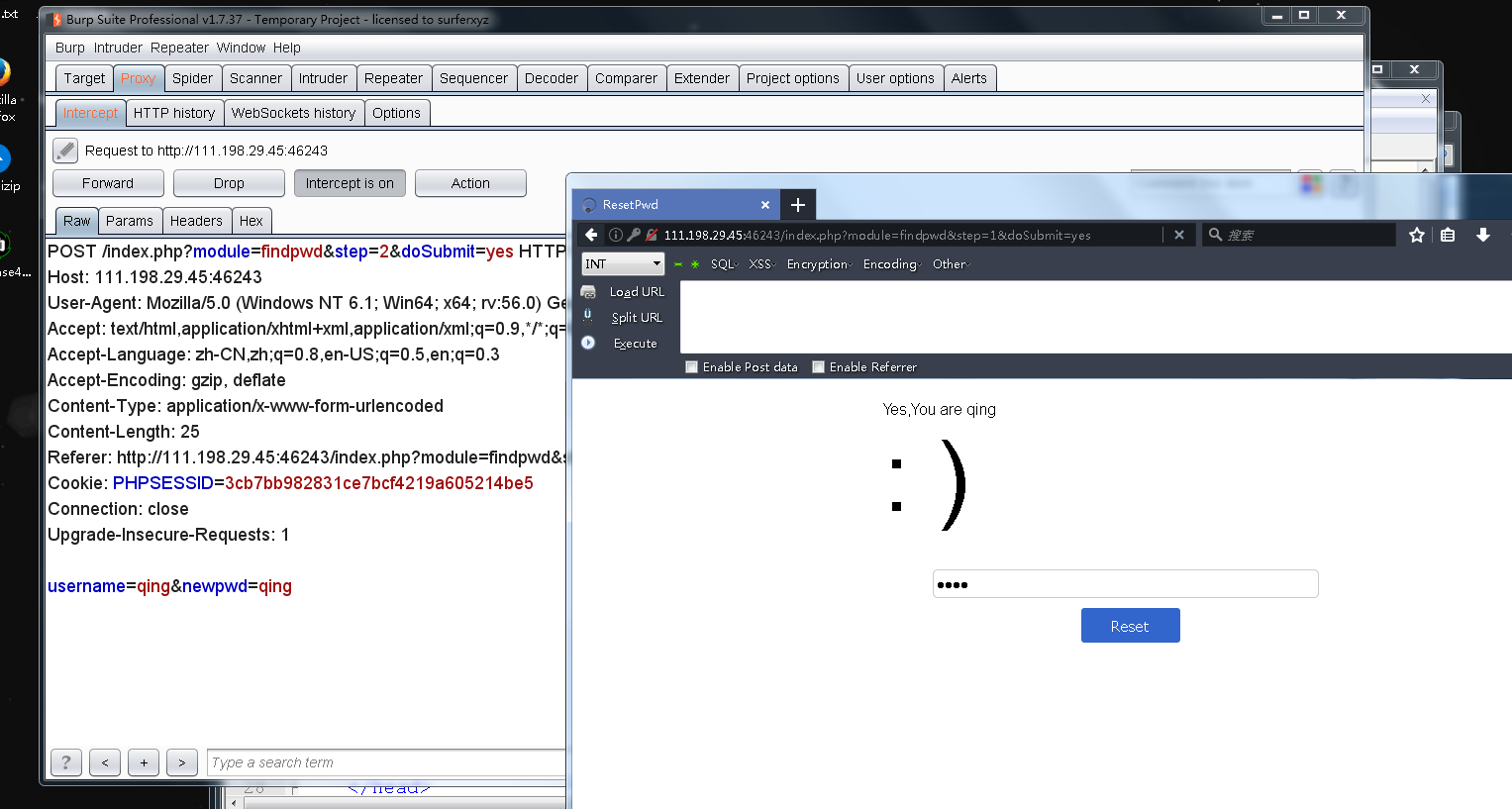Expand the Encoding dropdown in HackBar
This screenshot has width=1512, height=809.
point(891,264)
